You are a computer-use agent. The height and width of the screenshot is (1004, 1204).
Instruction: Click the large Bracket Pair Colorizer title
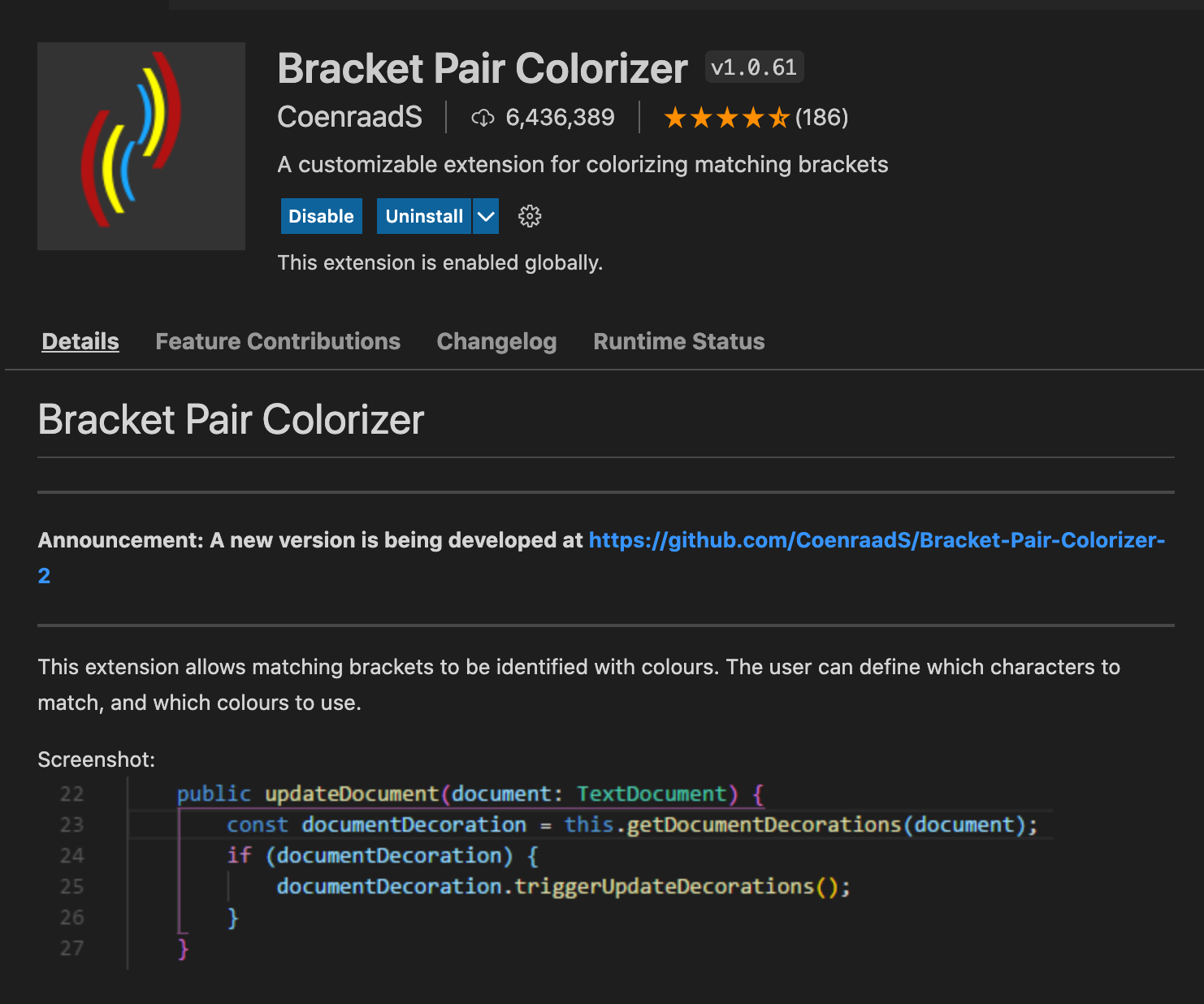(483, 68)
